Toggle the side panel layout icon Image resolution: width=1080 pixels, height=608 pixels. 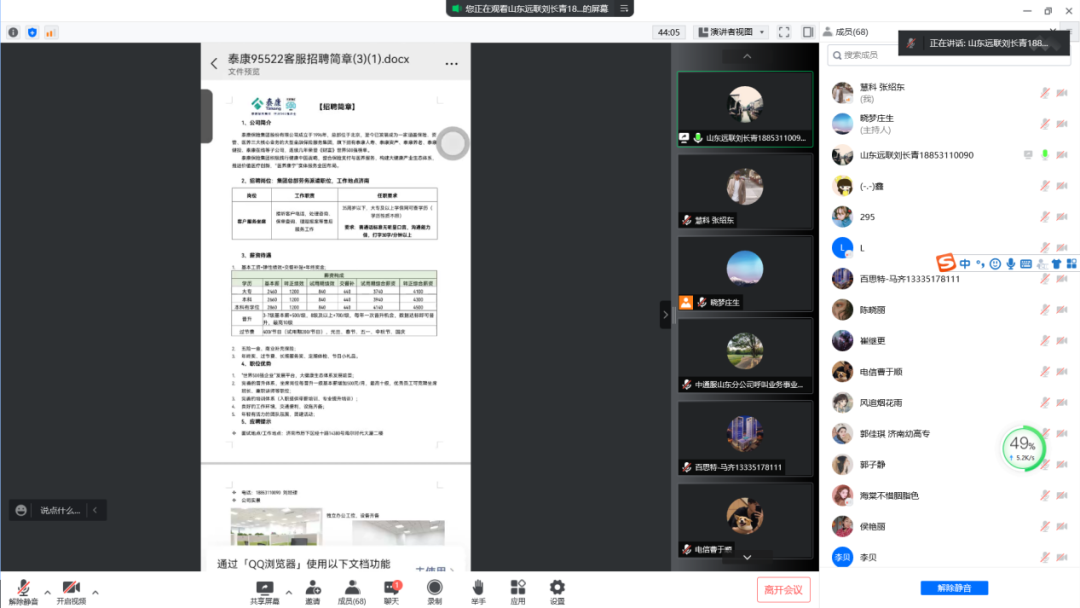coord(807,32)
